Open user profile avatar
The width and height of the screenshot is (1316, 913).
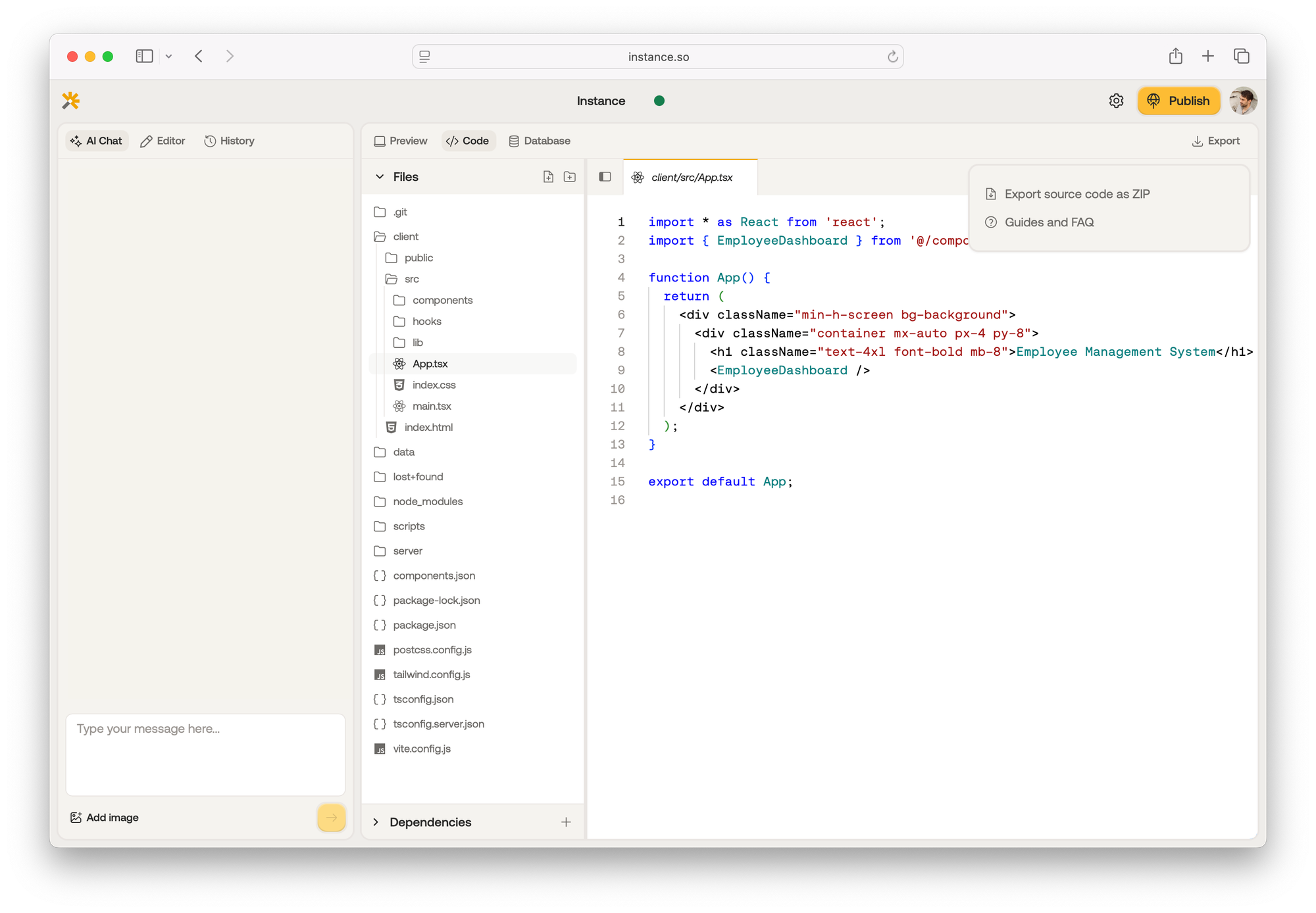pos(1243,101)
